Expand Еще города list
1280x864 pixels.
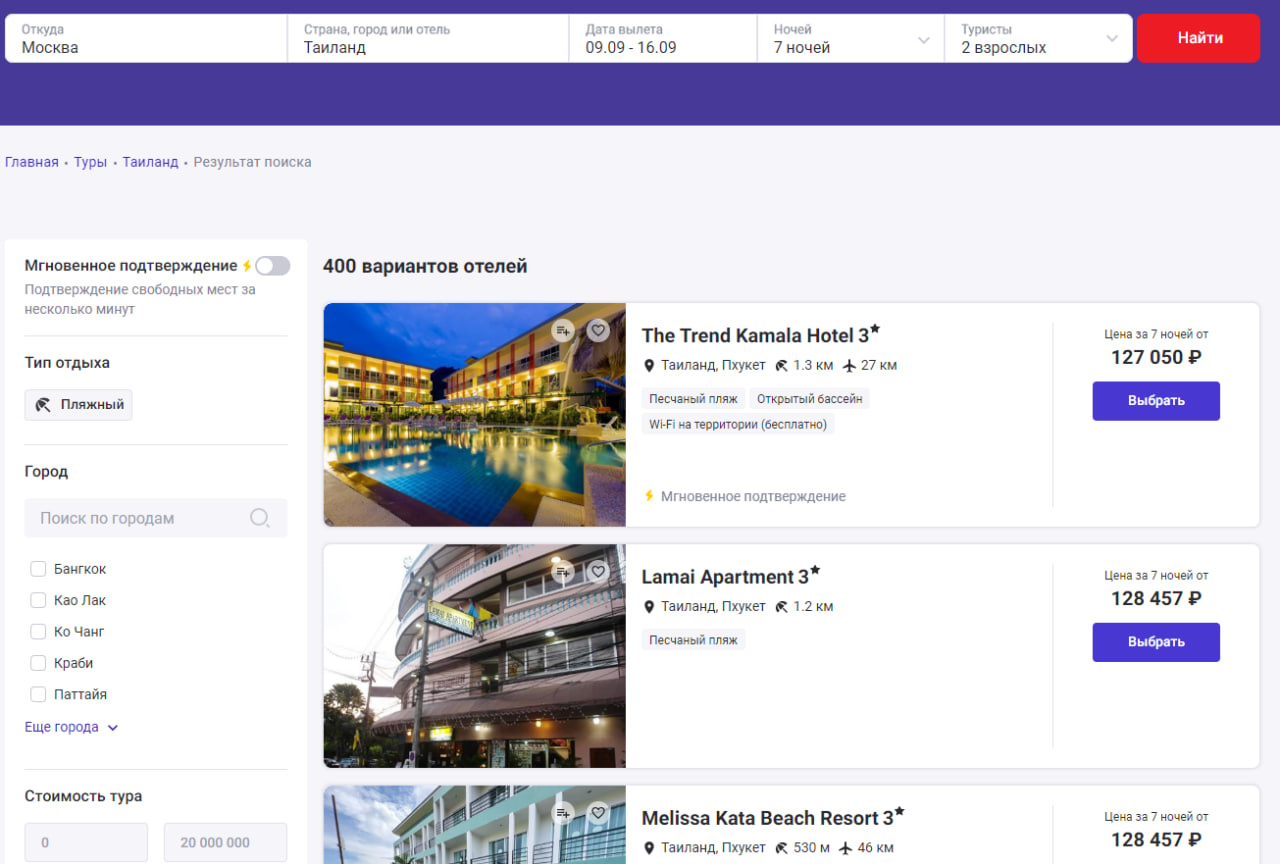pyautogui.click(x=71, y=727)
